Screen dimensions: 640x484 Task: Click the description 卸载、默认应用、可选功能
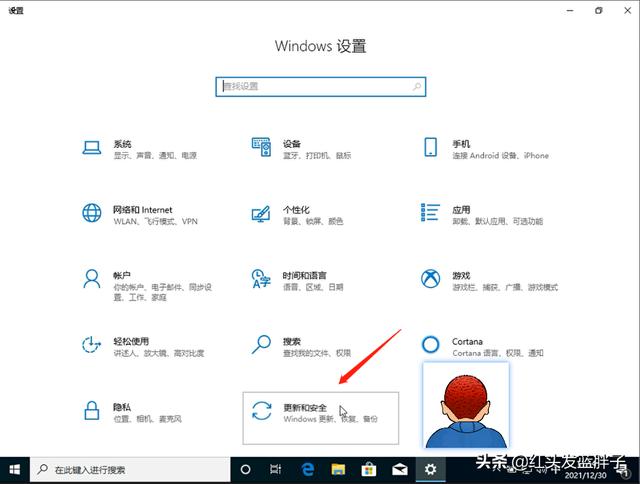coord(498,221)
